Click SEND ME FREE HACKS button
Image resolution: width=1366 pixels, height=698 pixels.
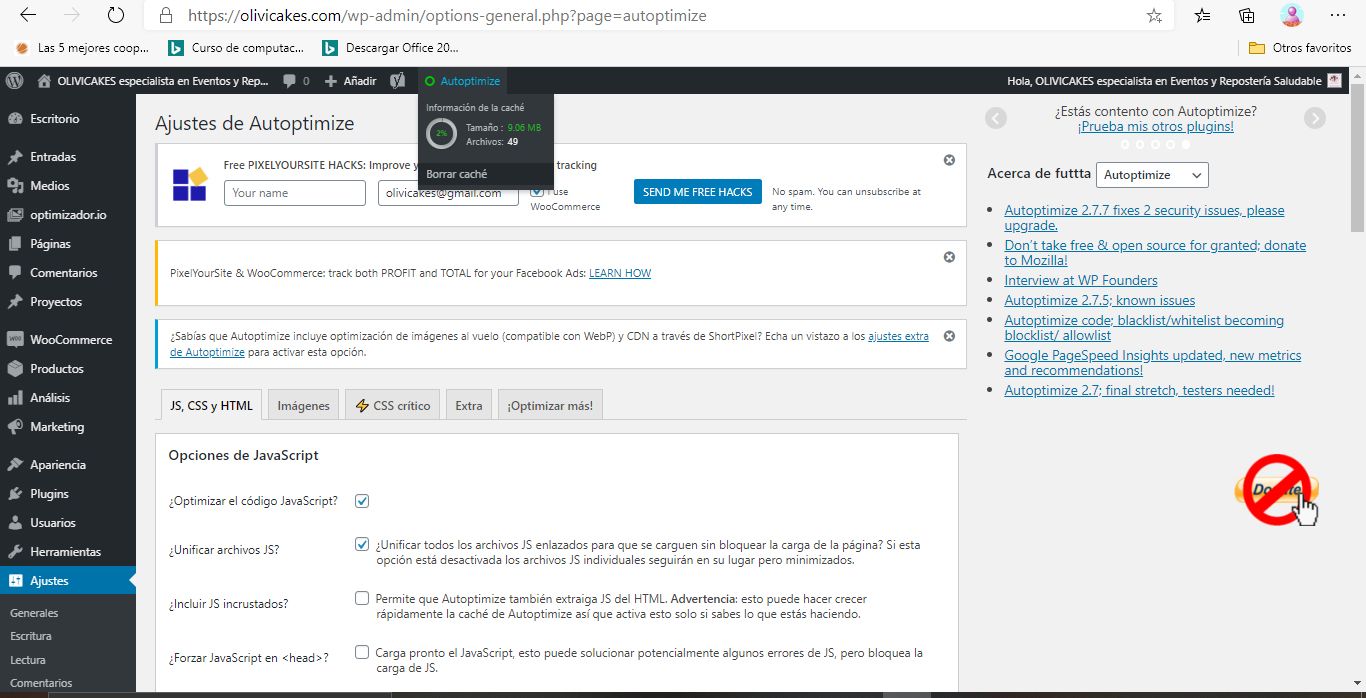point(698,192)
